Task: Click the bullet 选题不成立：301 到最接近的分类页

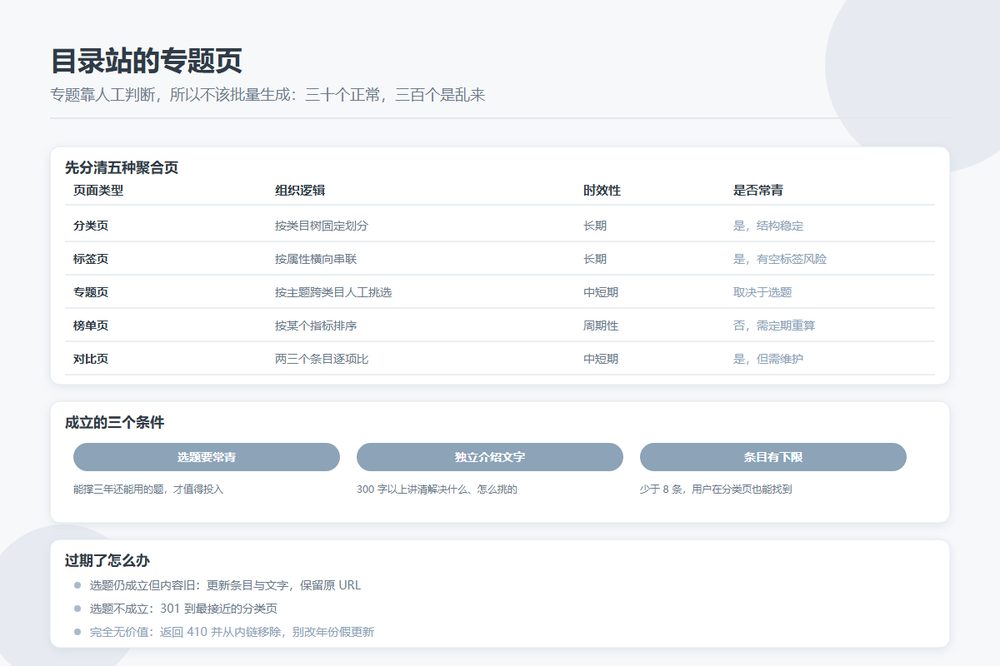Action: (183, 609)
